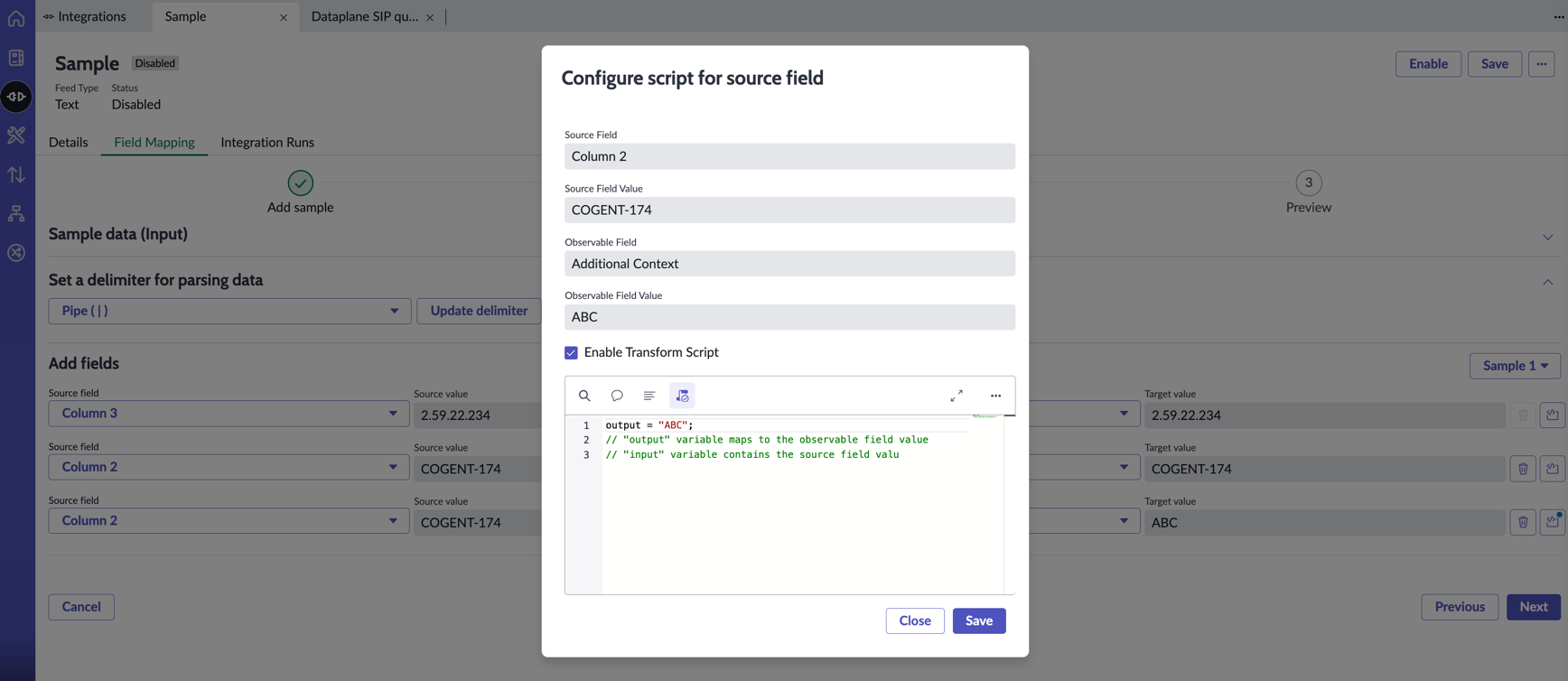Click the Source Field Value COGENT-174 input
Screen dimensions: 1568x681
tap(789, 210)
